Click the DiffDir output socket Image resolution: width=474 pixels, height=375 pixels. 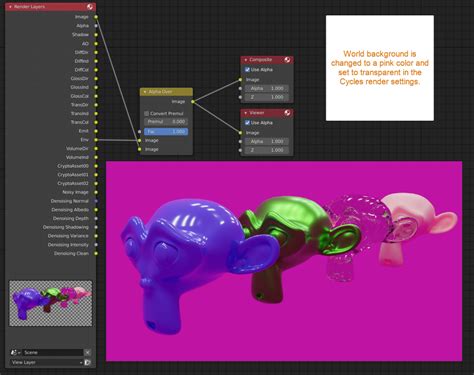coord(96,52)
